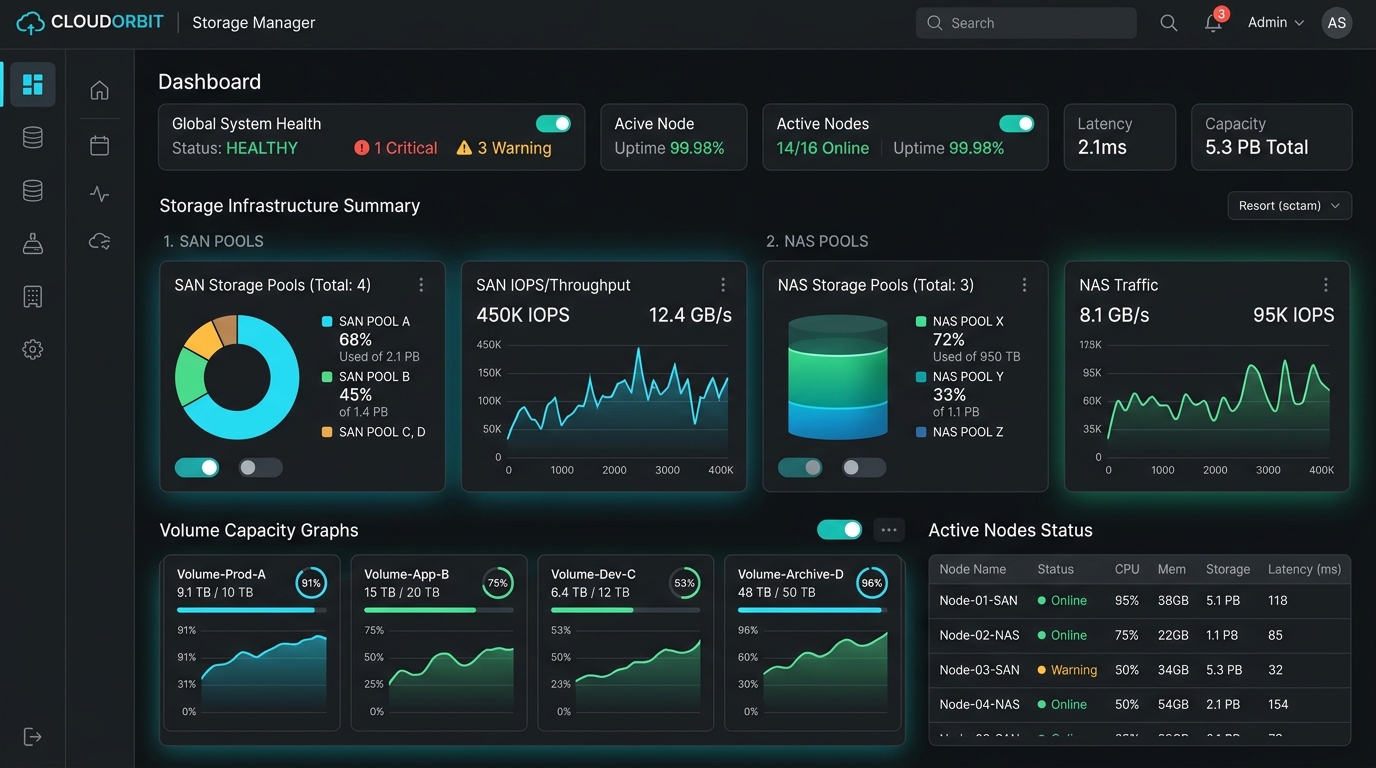
Task: Open NAS Traffic kebab menu
Action: [x=1326, y=285]
